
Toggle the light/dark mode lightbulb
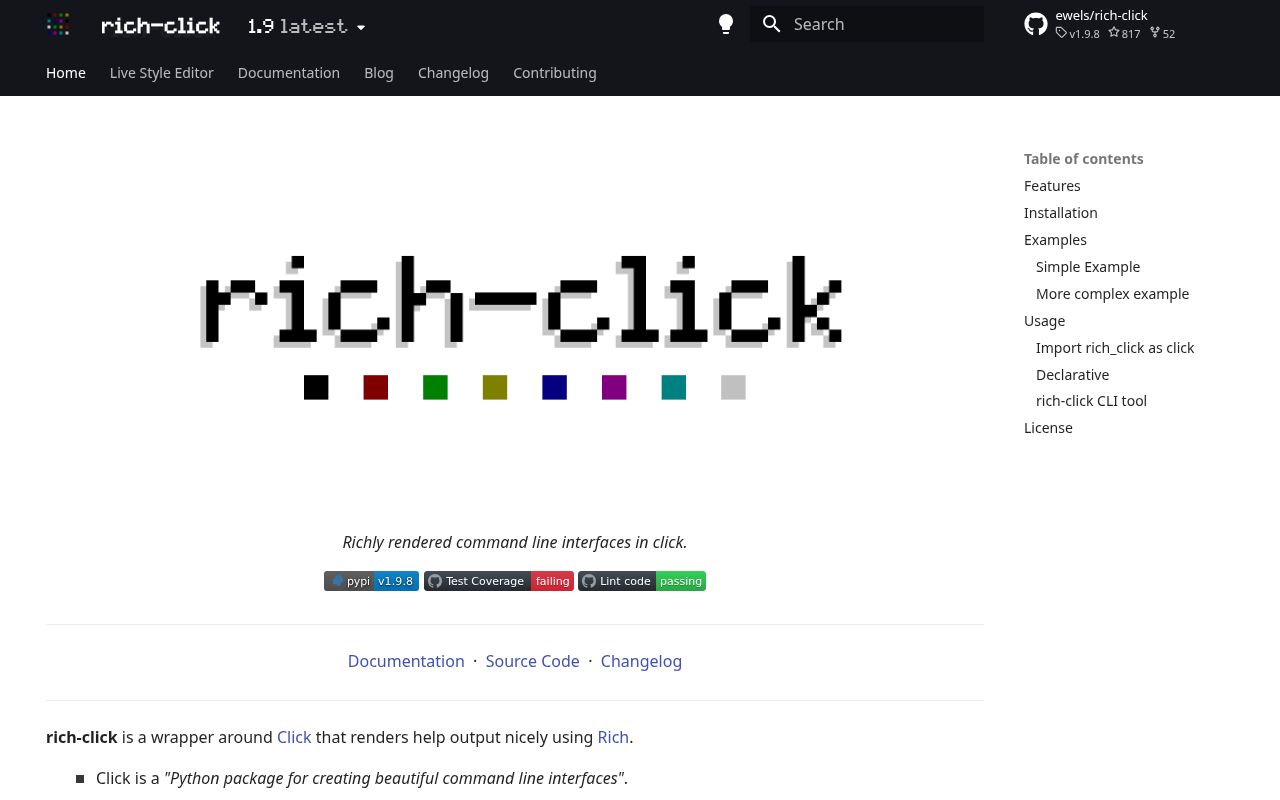[726, 24]
